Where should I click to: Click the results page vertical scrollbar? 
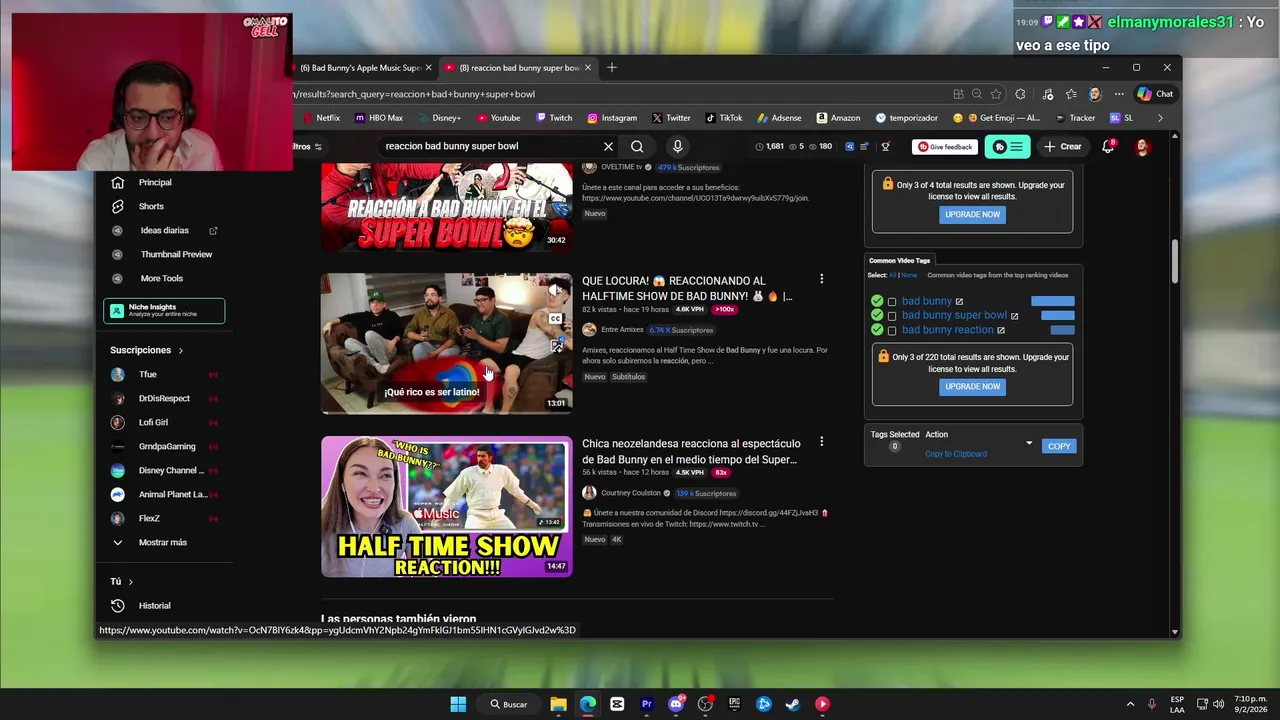coord(1175,262)
